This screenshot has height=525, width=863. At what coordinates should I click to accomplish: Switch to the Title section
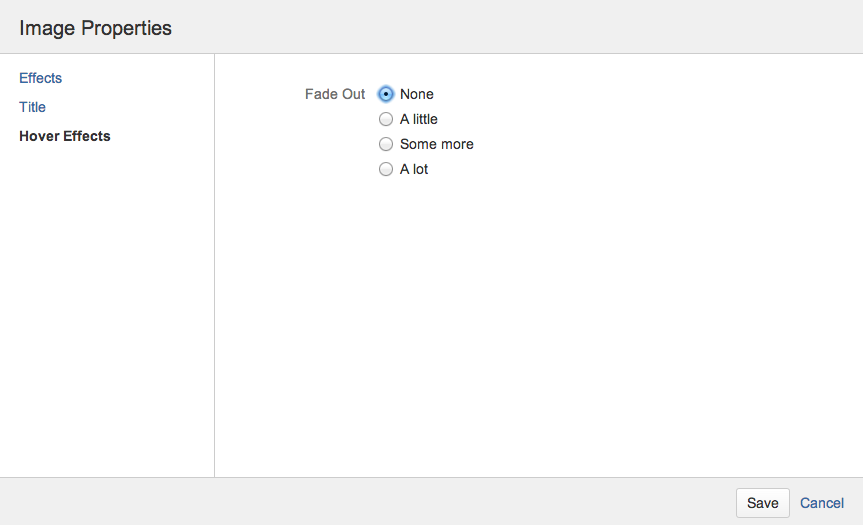coord(33,107)
